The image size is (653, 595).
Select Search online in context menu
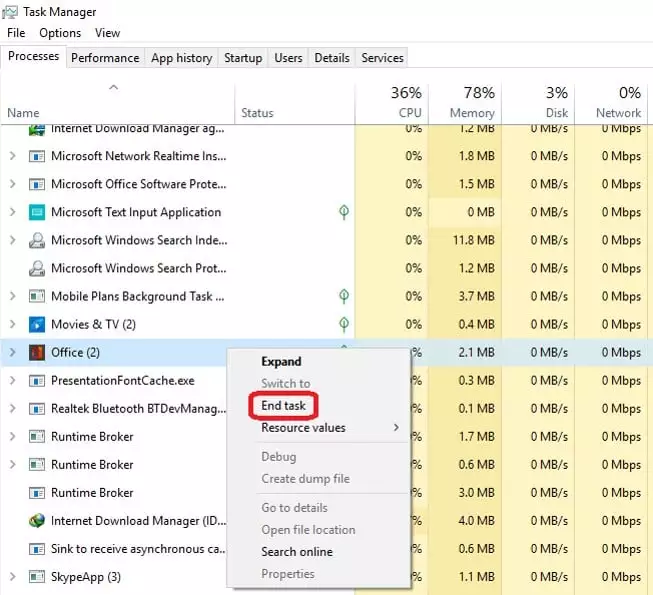coord(297,552)
